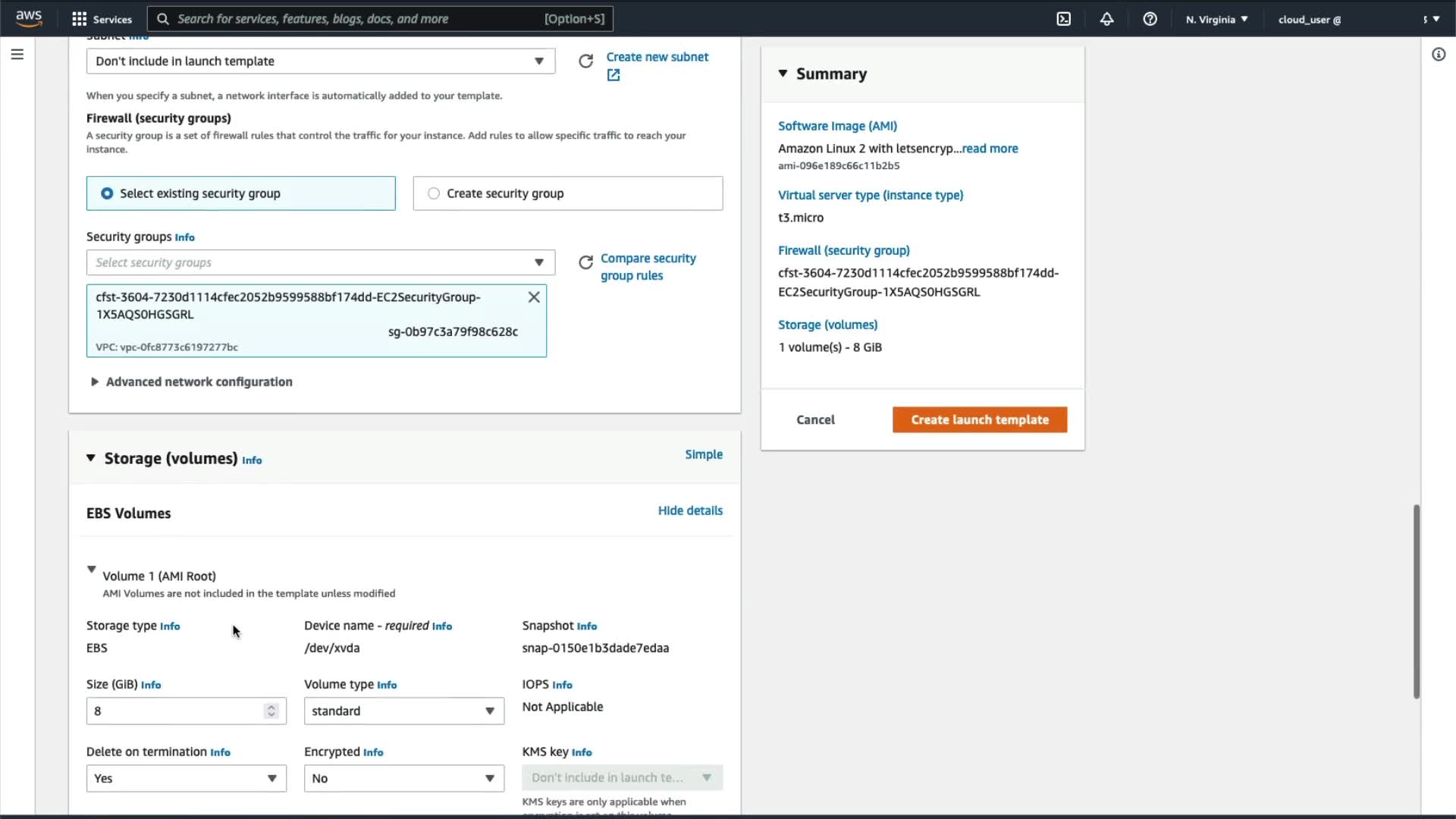1456x819 pixels.
Task: Open the AWS CloudShell icon
Action: click(x=1063, y=19)
